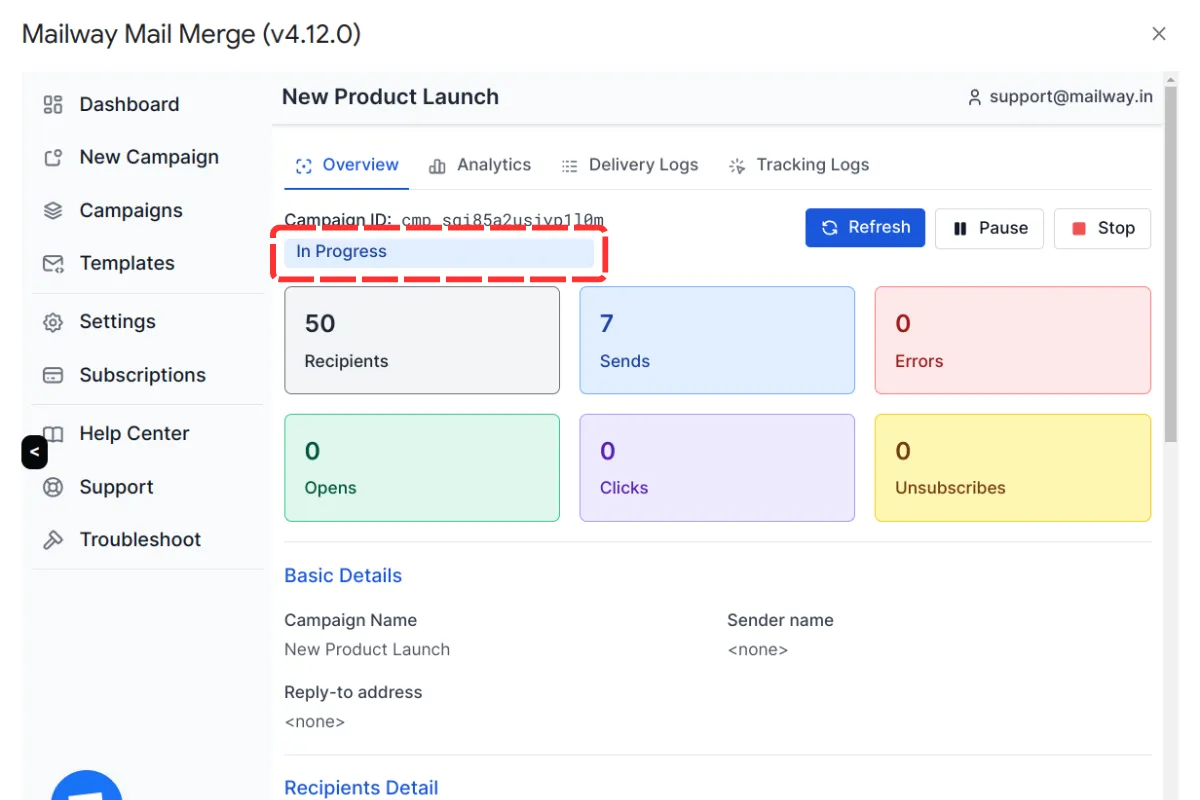Close the Mailway Mail Merge dialog

tap(1159, 34)
